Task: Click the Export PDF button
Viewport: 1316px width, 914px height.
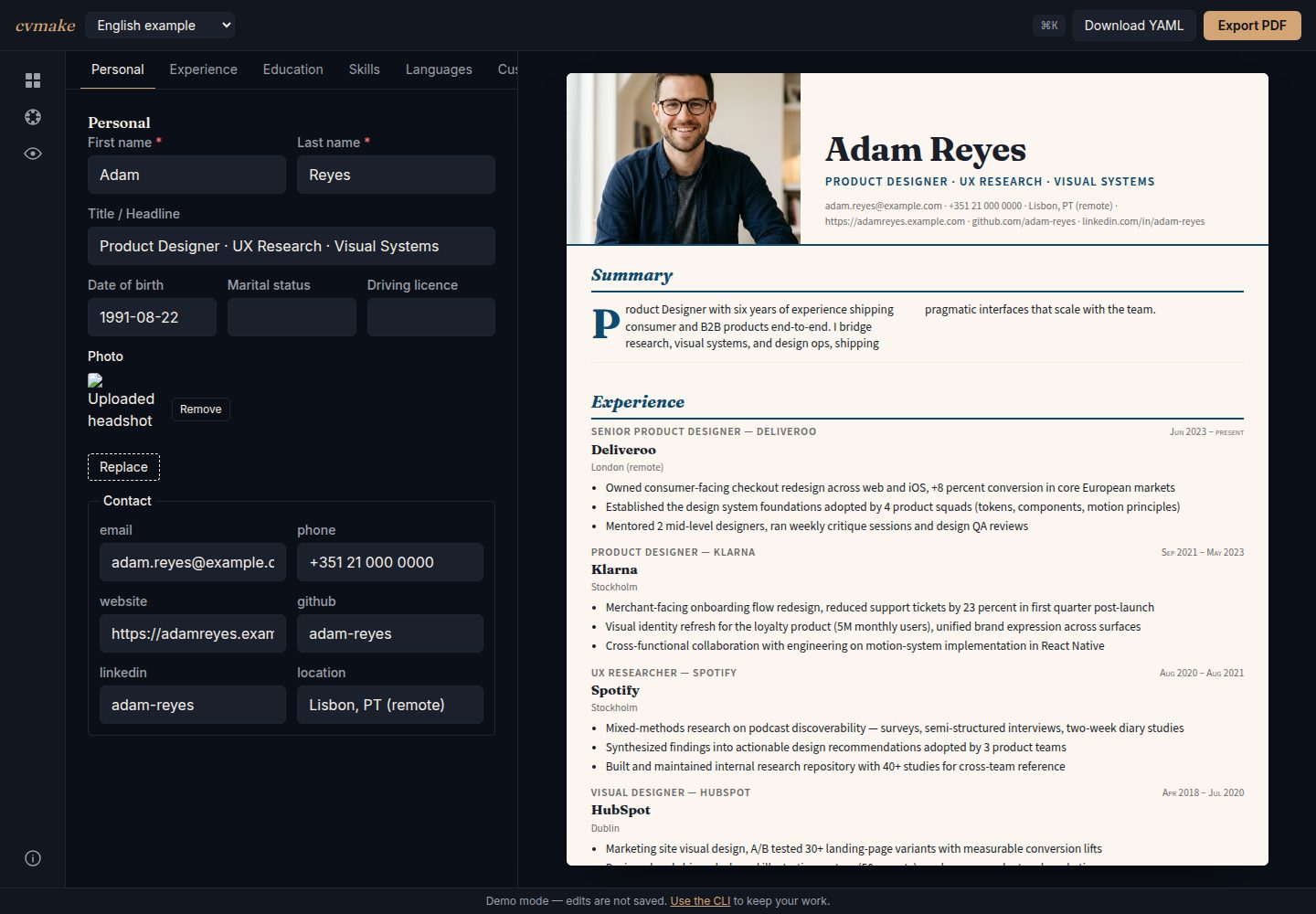Action: (x=1252, y=26)
